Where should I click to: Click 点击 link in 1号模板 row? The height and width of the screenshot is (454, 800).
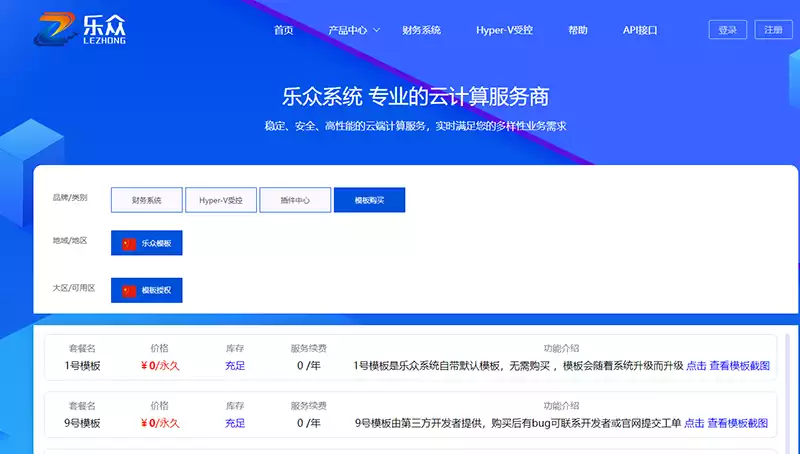(696, 366)
